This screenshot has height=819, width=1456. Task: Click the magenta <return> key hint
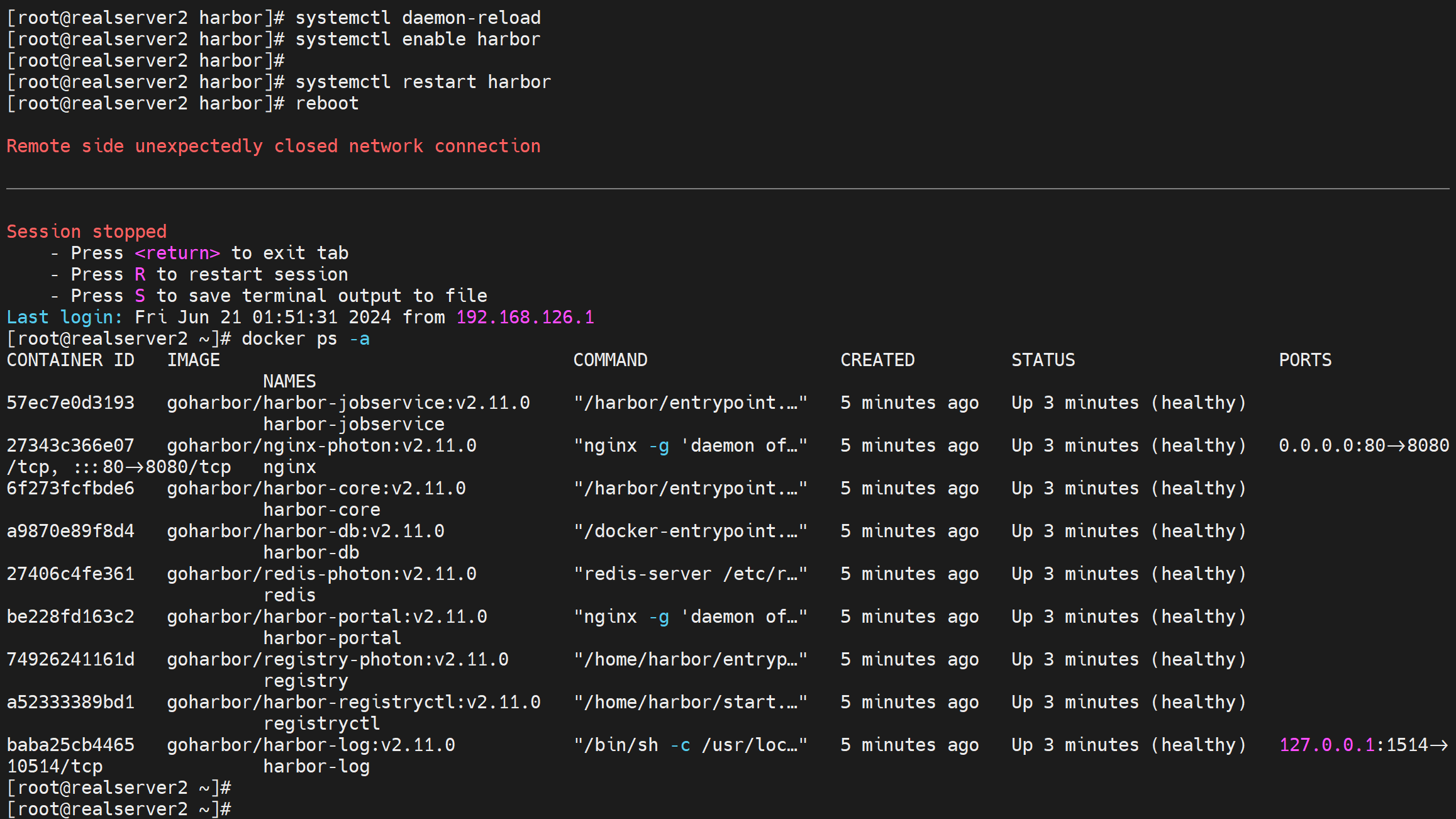[x=177, y=253]
